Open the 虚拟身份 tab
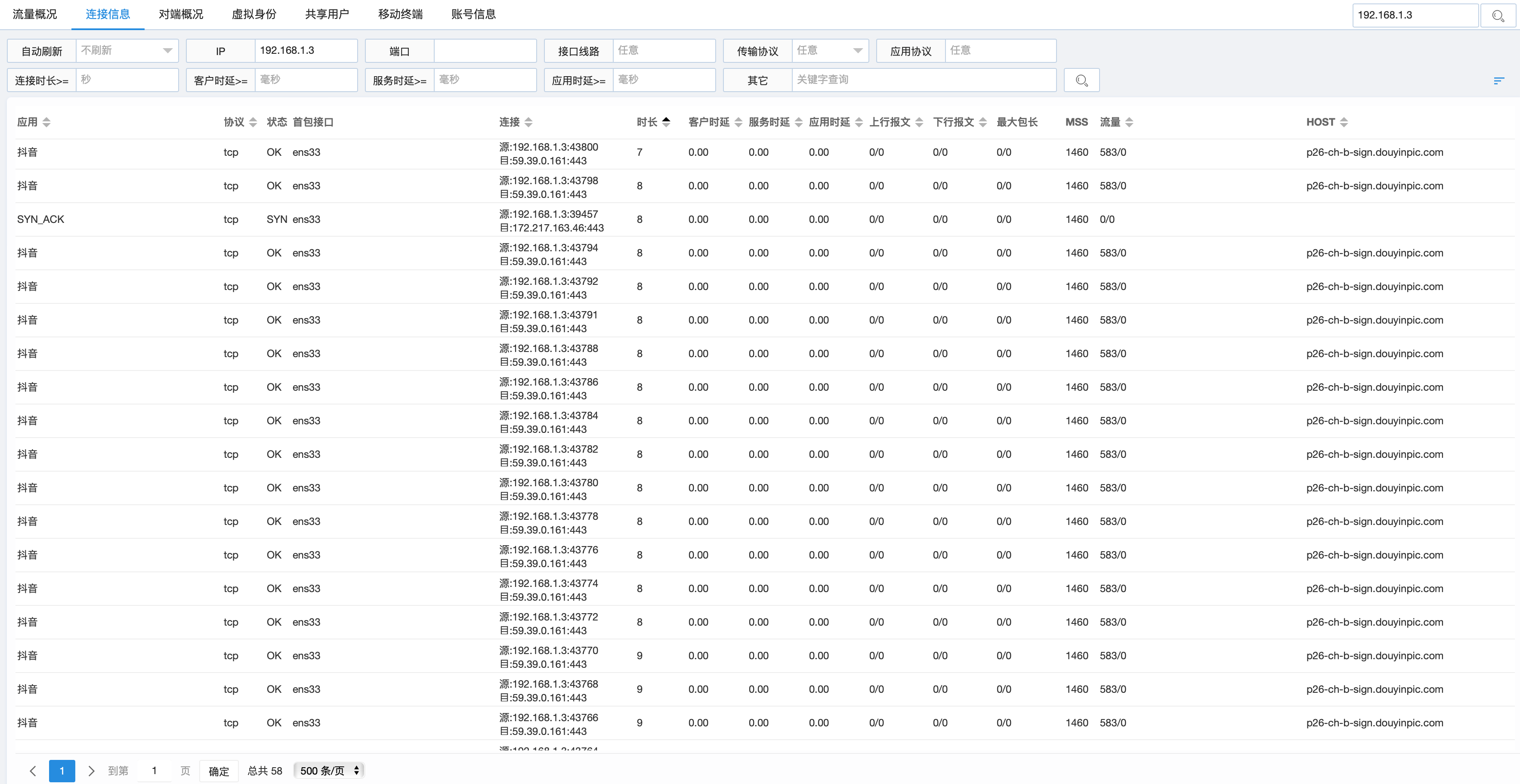 [x=254, y=14]
